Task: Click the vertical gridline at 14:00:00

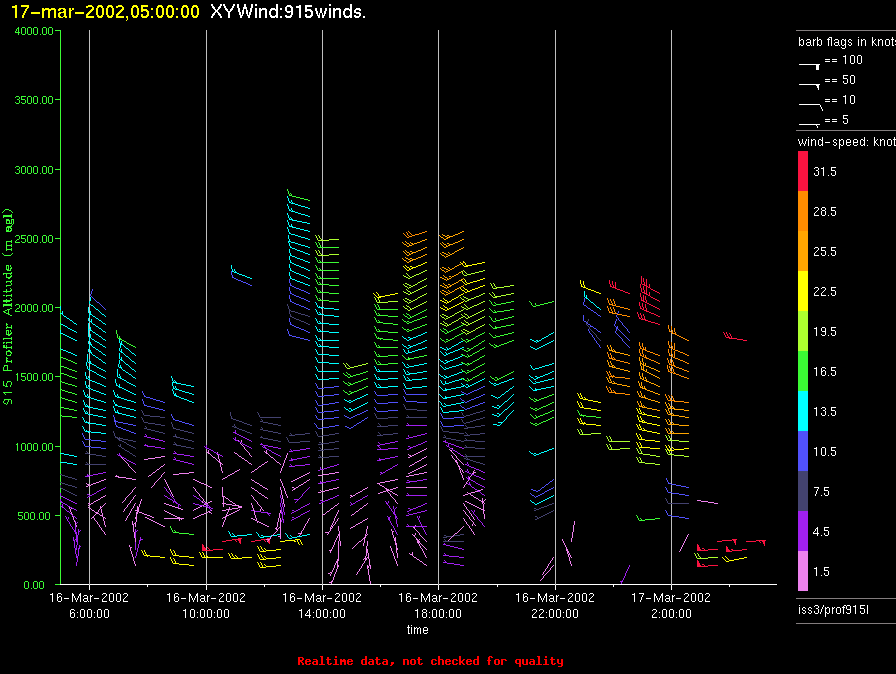Action: [322, 307]
